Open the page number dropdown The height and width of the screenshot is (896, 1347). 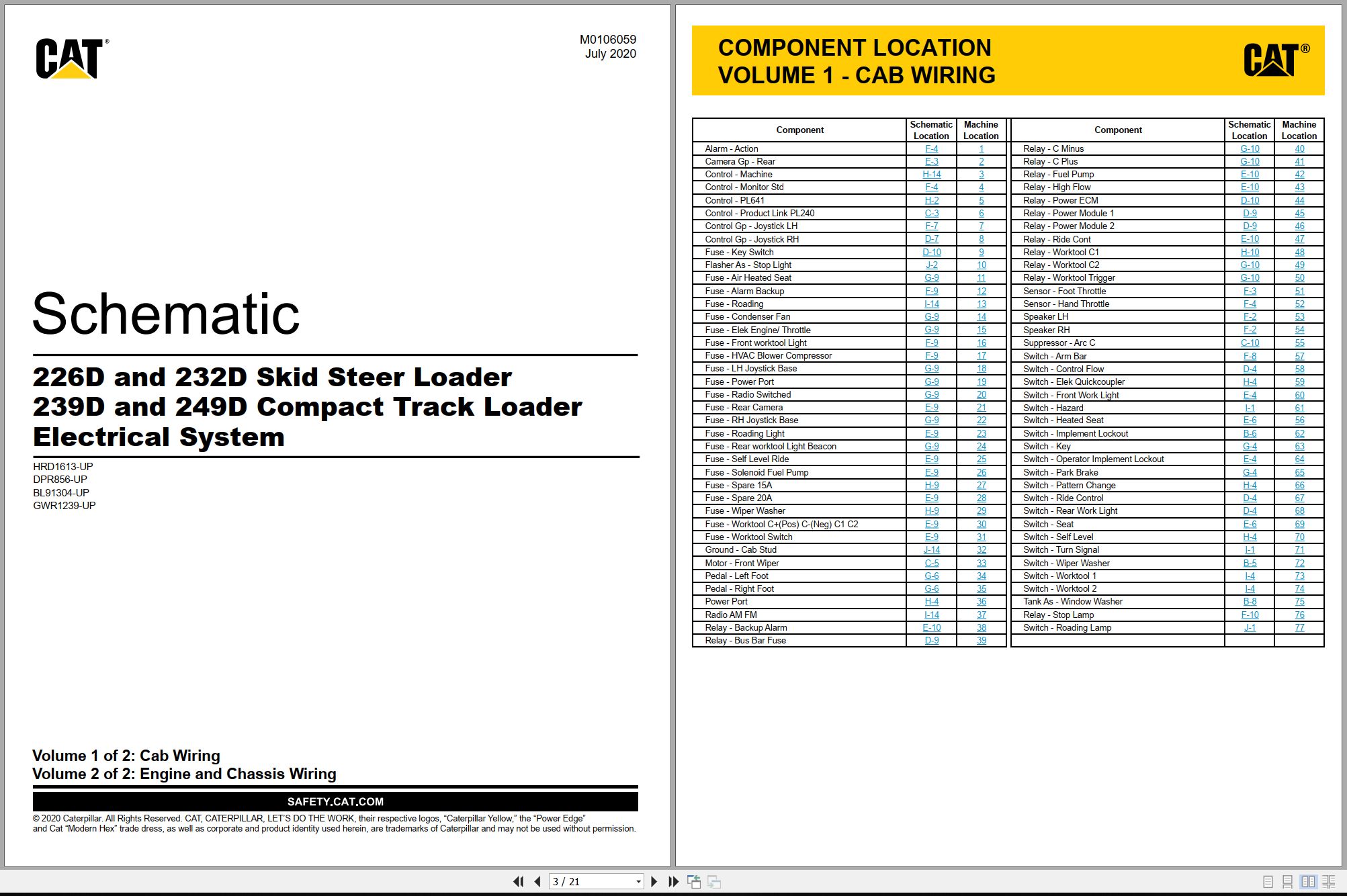point(638,882)
